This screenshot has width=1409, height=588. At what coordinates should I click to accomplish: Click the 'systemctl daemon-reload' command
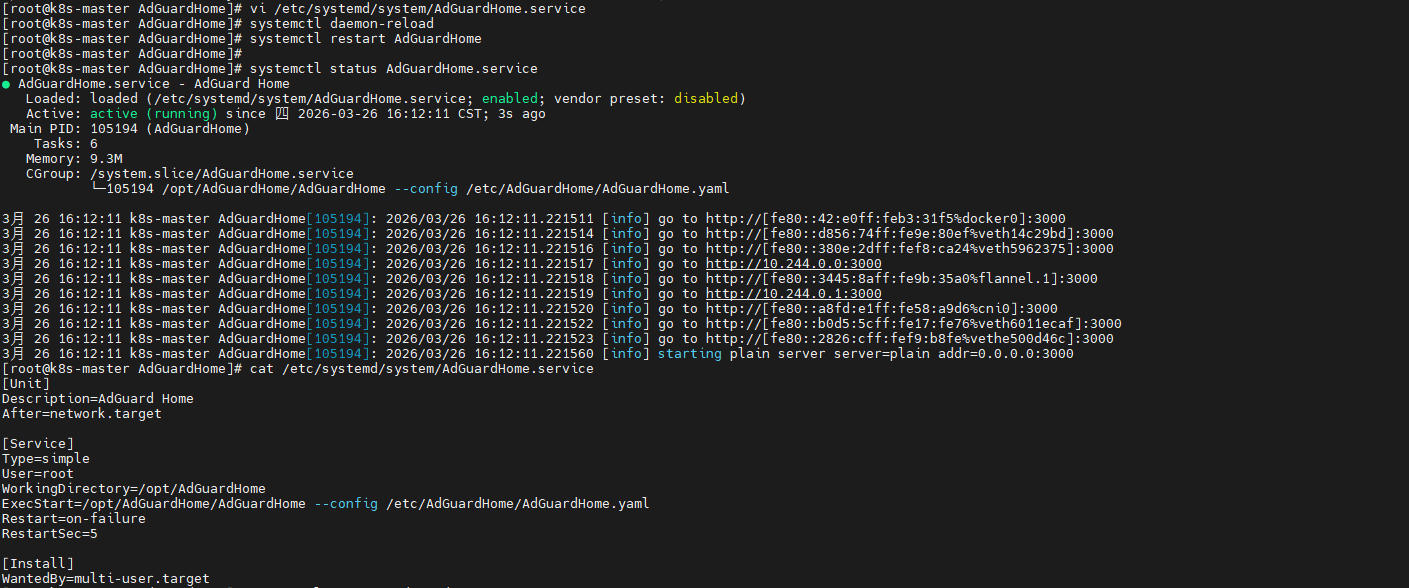(x=342, y=24)
